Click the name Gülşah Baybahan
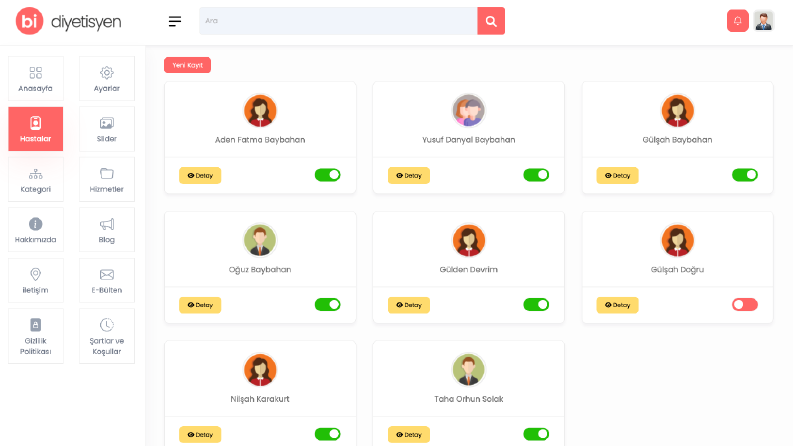Screen dimensions: 793x446 677,140
